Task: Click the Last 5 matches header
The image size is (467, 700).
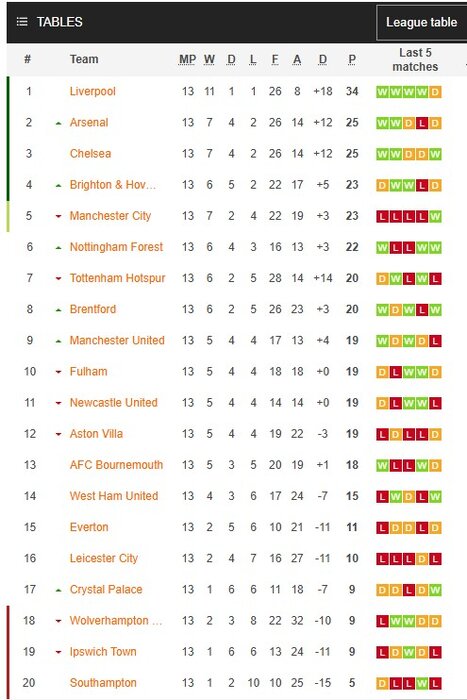Action: (x=415, y=60)
